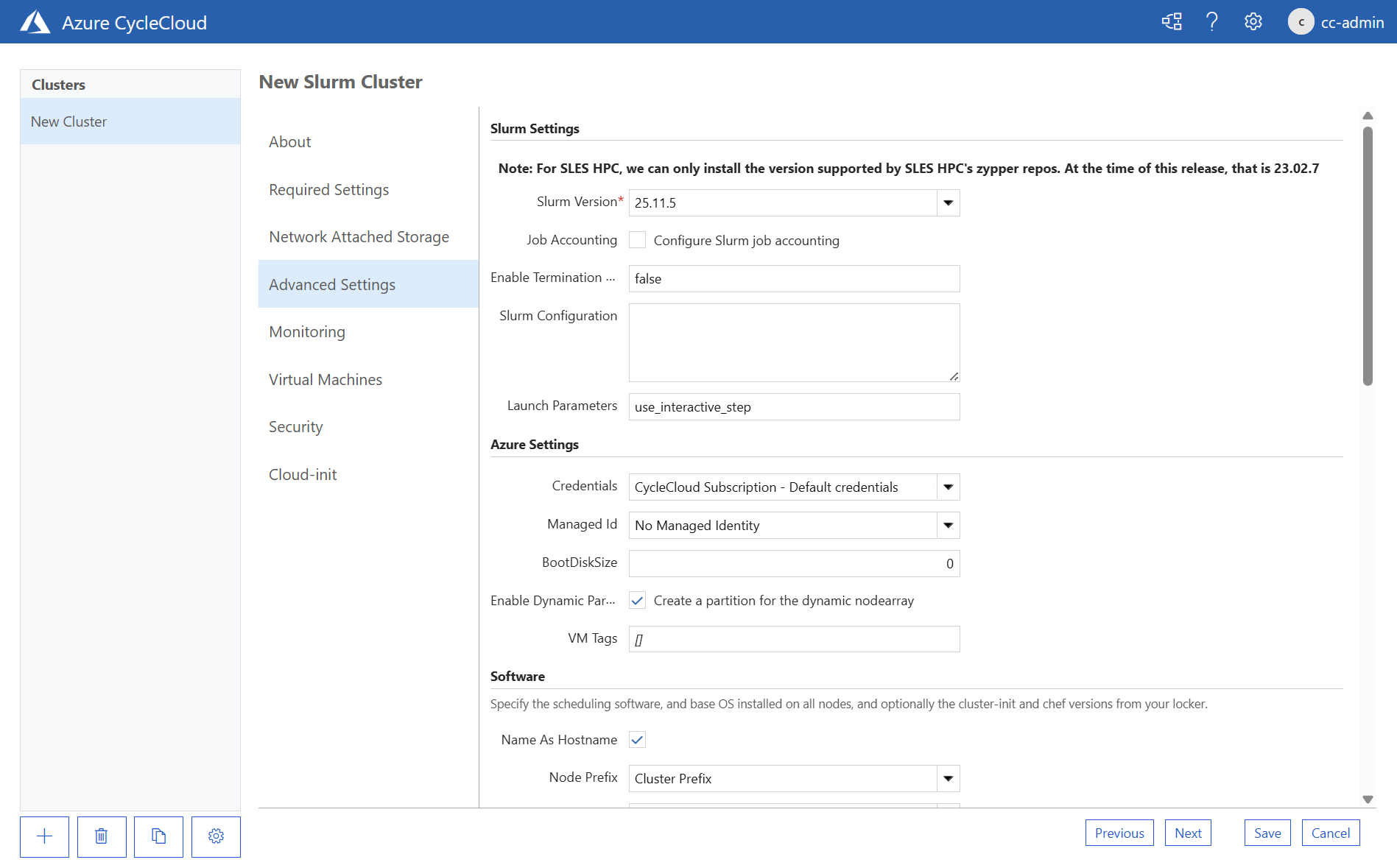Open cluster settings gear at bottom left

click(216, 836)
